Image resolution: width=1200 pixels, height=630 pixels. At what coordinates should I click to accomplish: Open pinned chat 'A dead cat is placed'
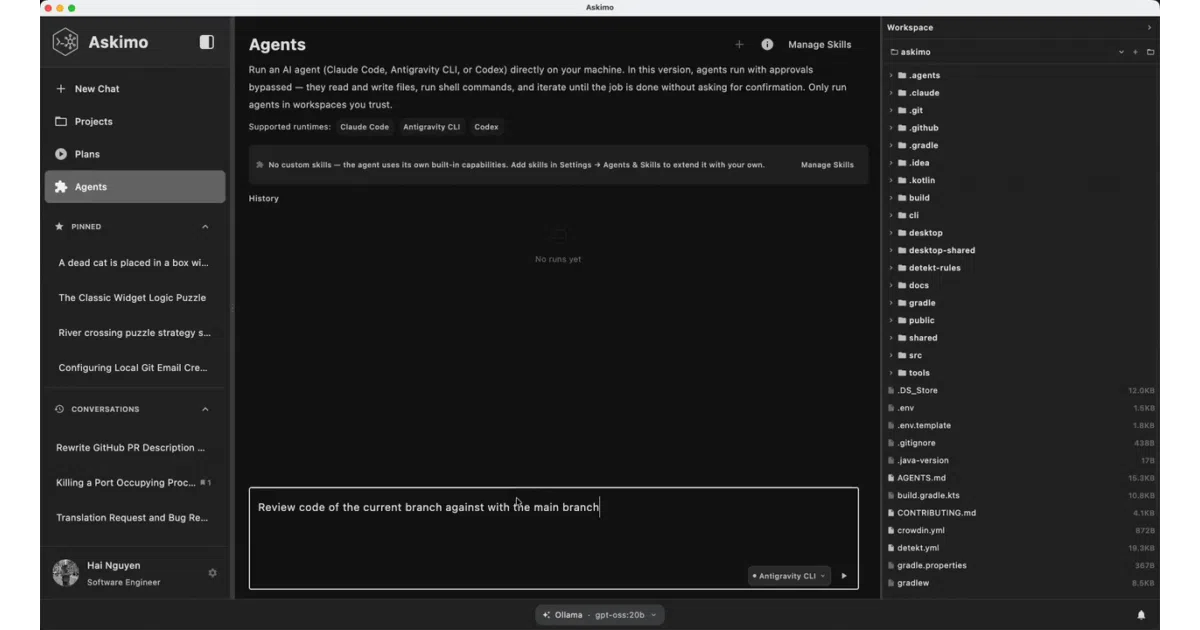coord(134,263)
